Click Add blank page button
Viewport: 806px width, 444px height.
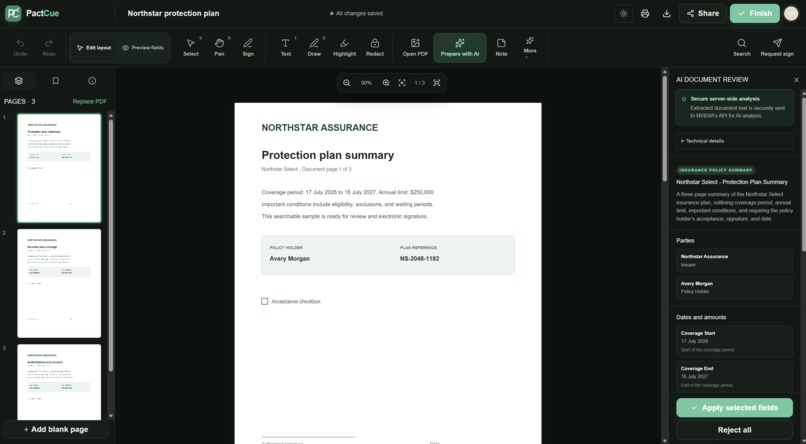tap(56, 430)
